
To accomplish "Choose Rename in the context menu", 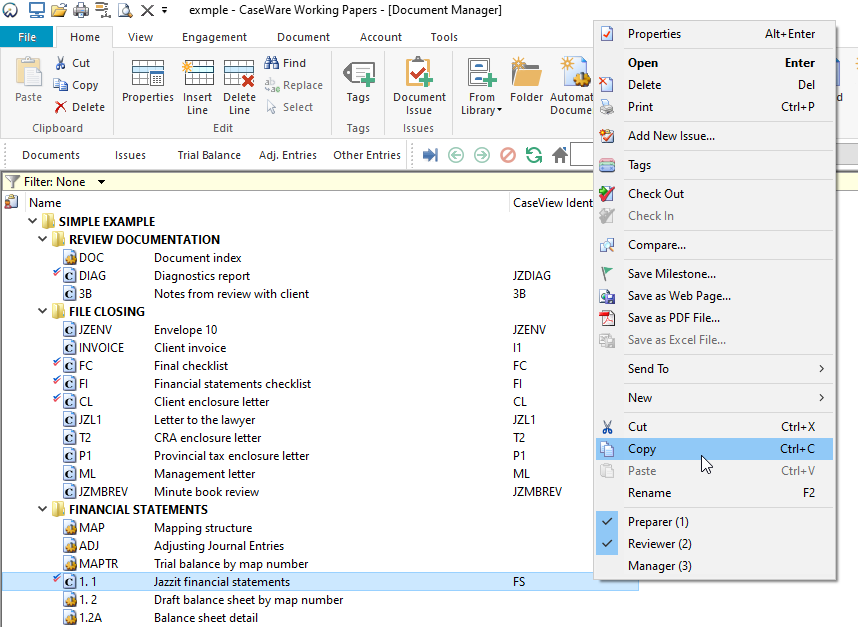I will (x=715, y=493).
